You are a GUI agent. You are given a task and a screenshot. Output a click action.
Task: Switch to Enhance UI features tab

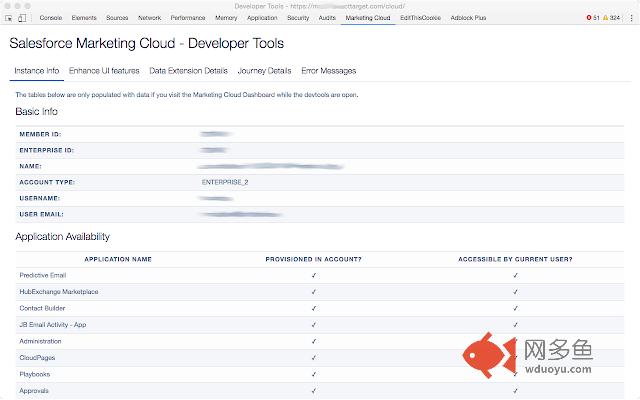point(104,71)
